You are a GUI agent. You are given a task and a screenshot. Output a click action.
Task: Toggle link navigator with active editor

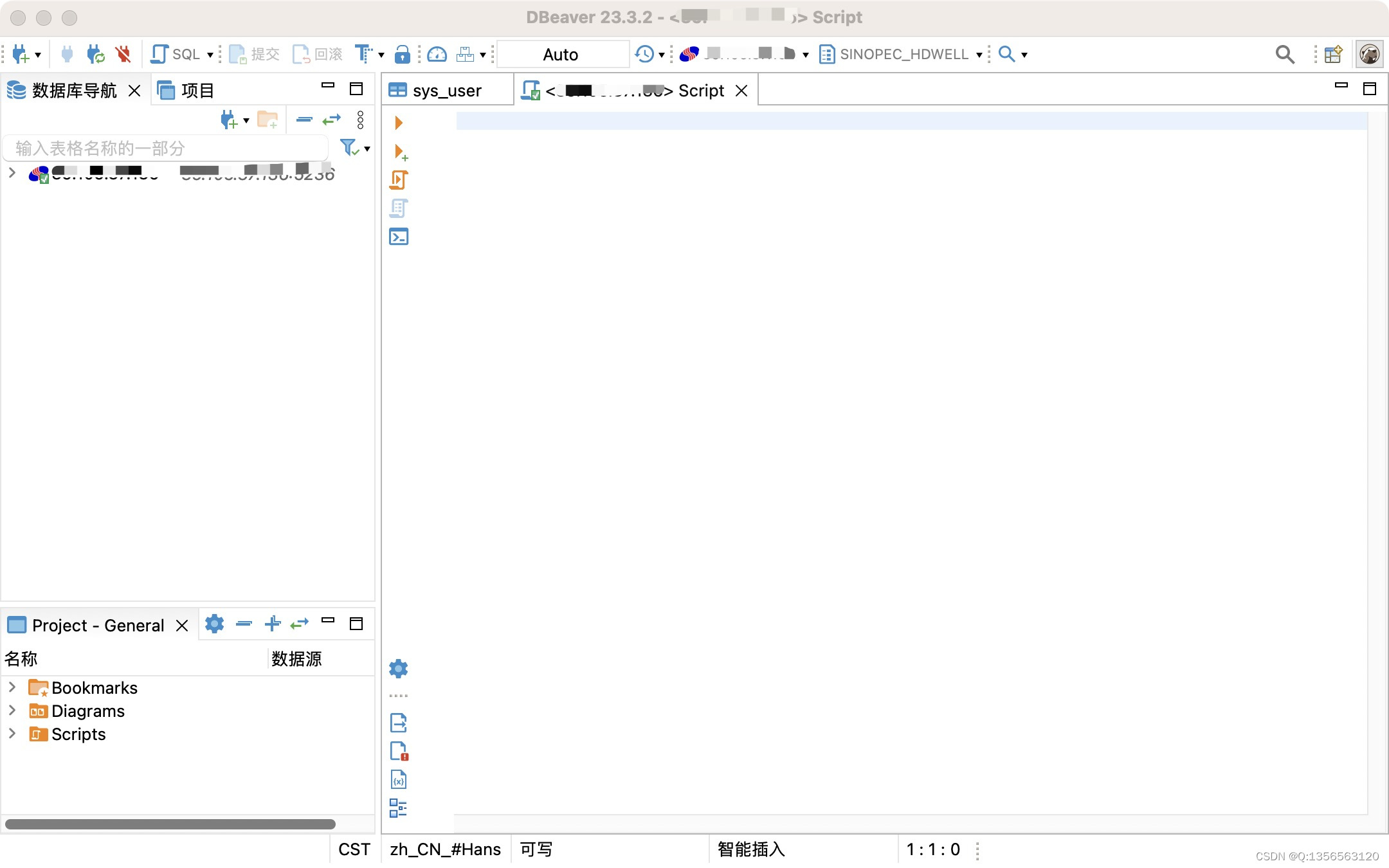point(332,120)
